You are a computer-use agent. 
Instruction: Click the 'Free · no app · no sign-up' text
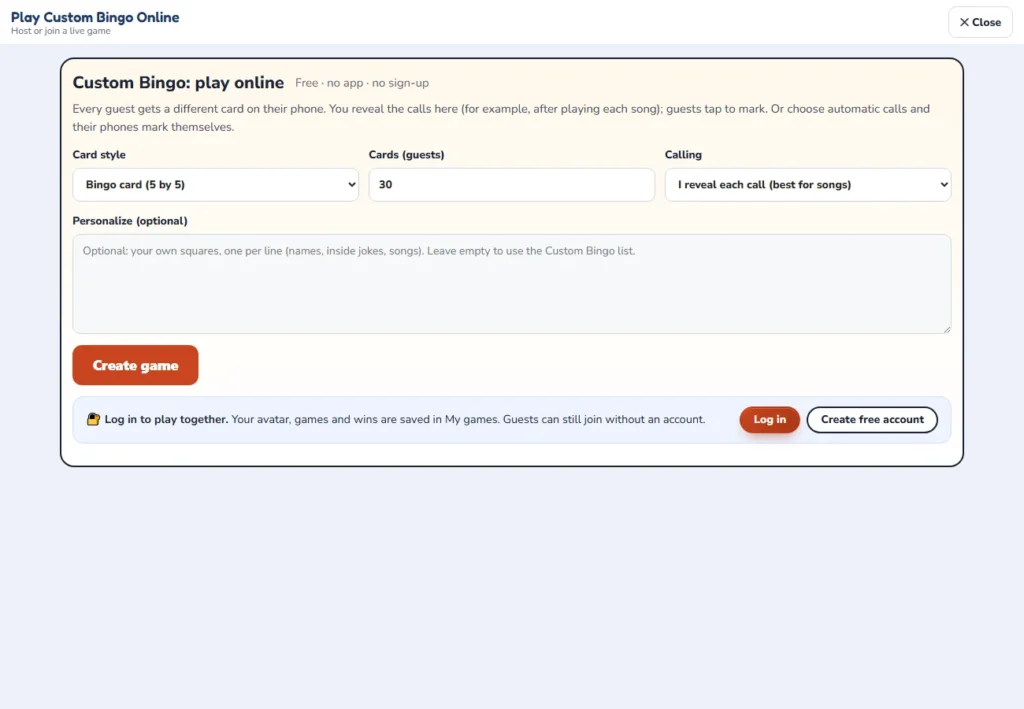click(x=362, y=83)
